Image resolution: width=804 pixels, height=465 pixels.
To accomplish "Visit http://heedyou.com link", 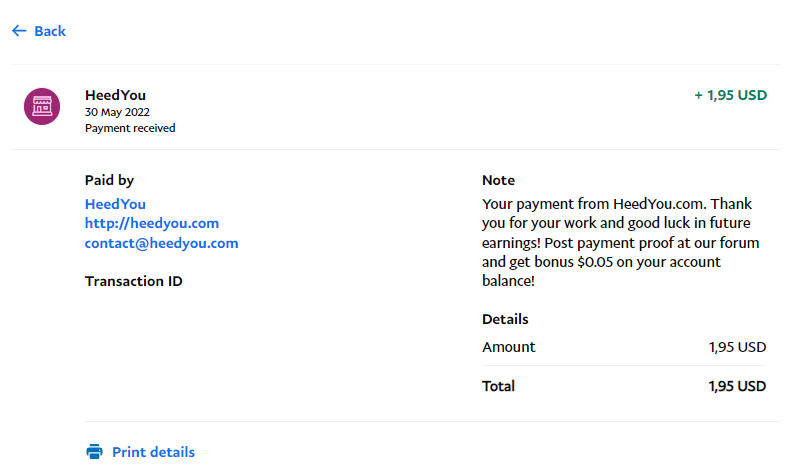I will [152, 224].
